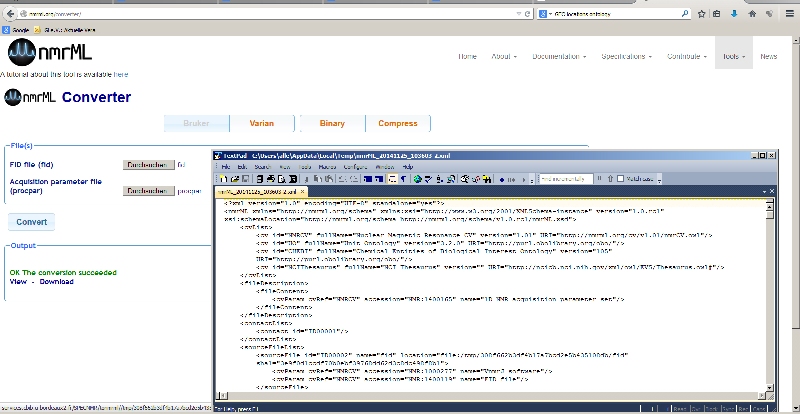800x414 pixels.
Task: Open the search toolbar options dropdown in TextPad
Action: click(x=659, y=181)
